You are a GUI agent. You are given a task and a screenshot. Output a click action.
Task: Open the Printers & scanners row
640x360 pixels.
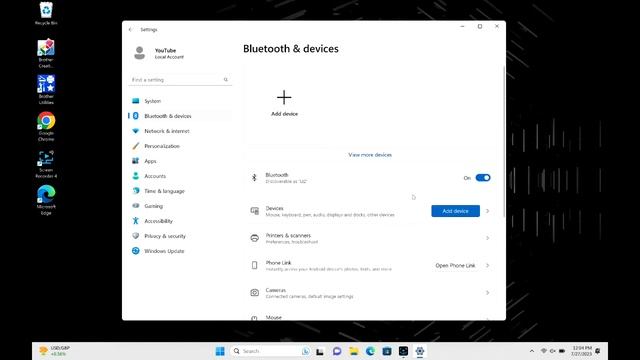[x=371, y=238]
